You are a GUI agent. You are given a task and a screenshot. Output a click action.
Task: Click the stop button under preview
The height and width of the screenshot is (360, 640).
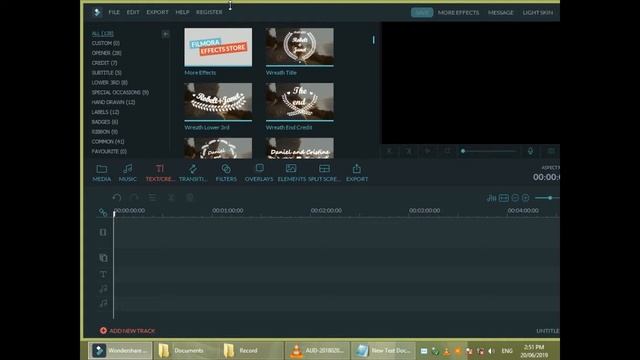coord(447,151)
